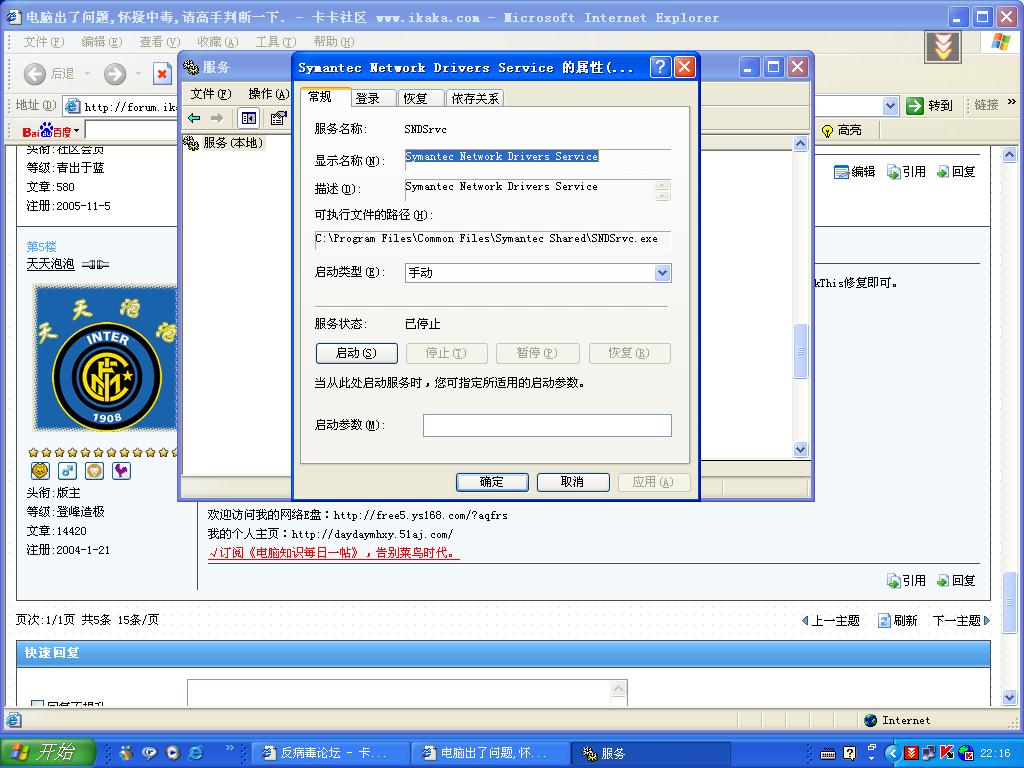Click forward arrow in Services window toolbar
This screenshot has height=768, width=1024.
[x=217, y=118]
